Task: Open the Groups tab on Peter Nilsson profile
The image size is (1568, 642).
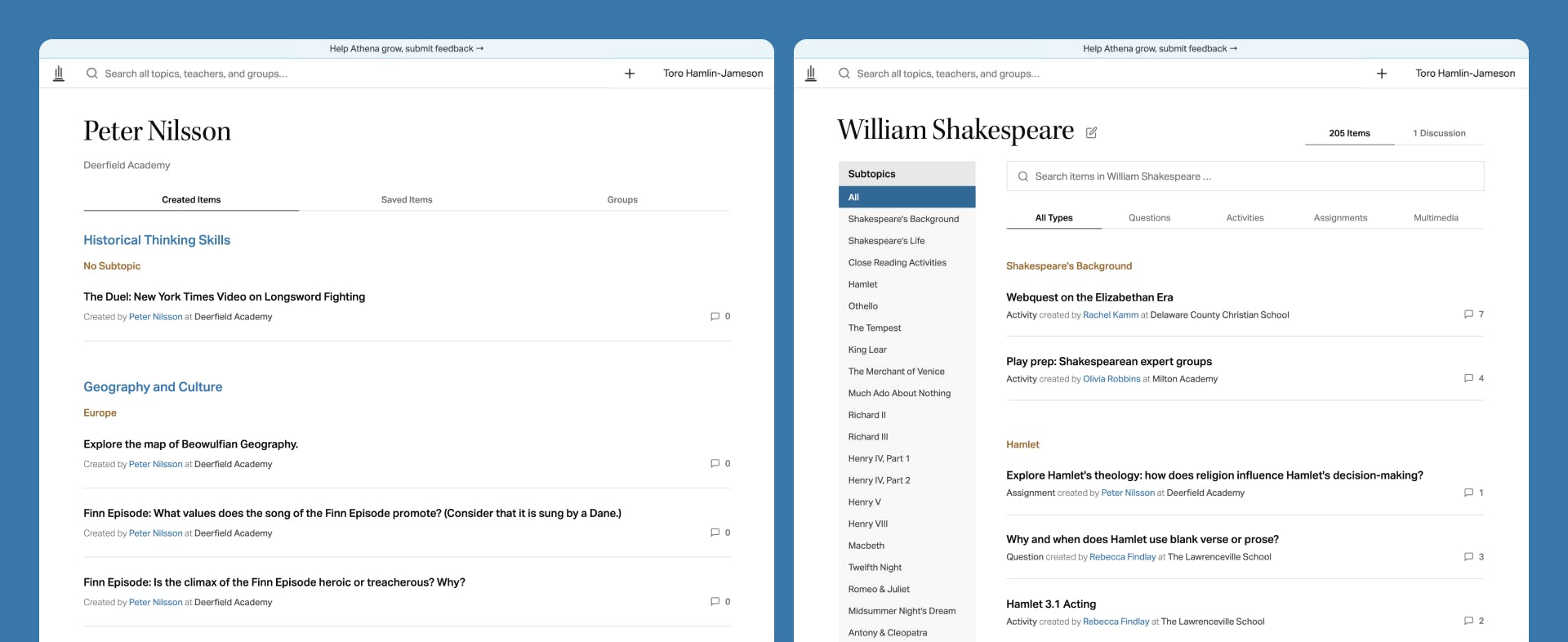Action: (x=622, y=199)
